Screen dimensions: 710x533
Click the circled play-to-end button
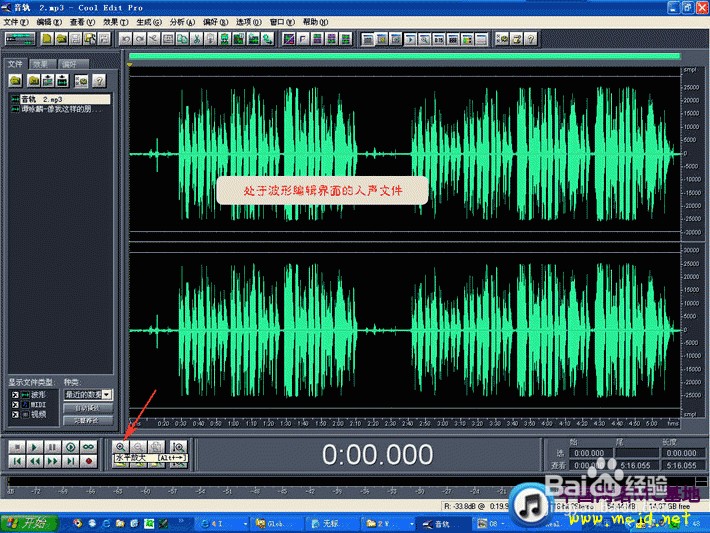71,447
